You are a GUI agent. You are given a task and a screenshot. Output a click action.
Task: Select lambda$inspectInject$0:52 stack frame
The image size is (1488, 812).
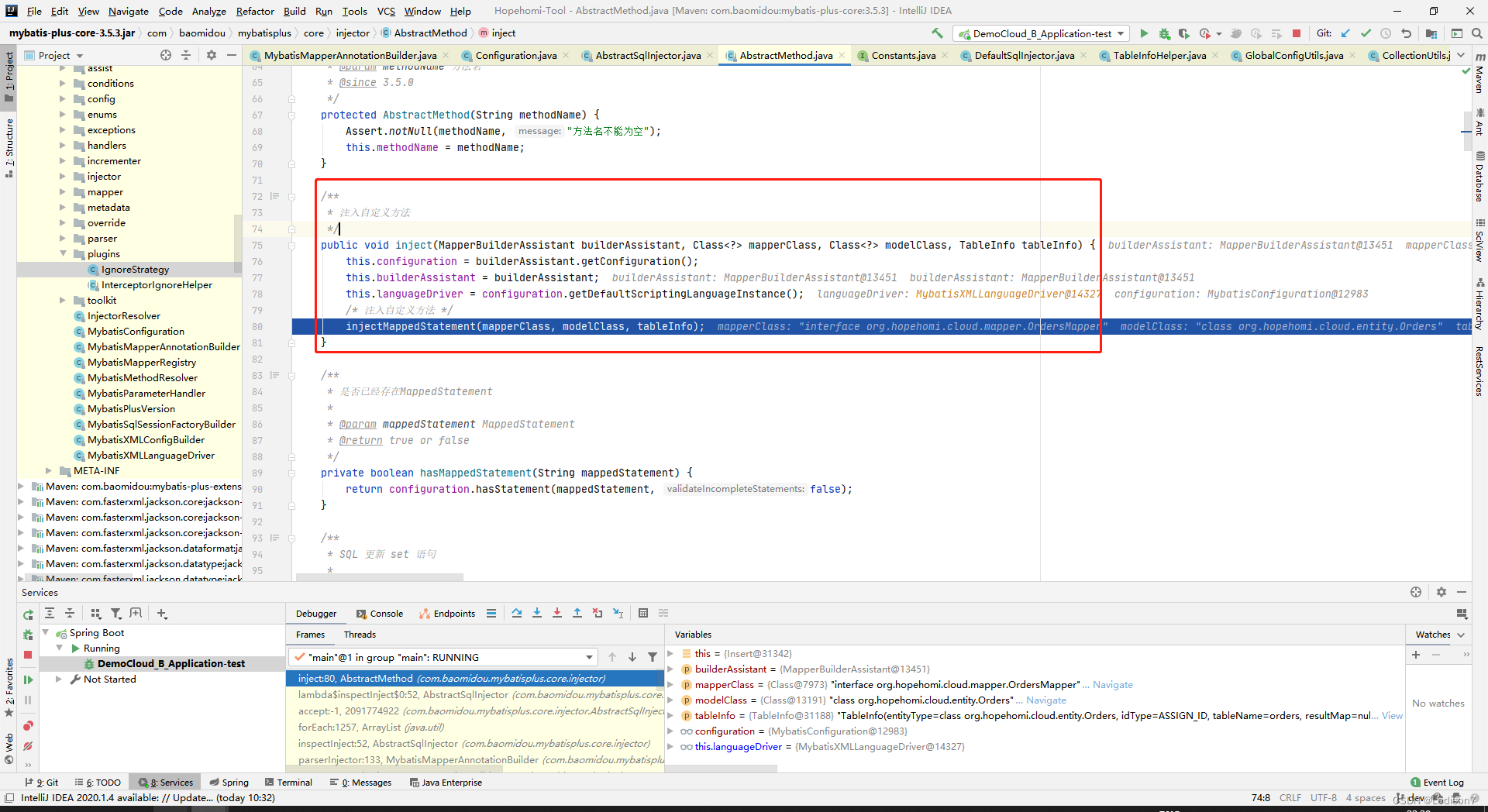pos(475,694)
